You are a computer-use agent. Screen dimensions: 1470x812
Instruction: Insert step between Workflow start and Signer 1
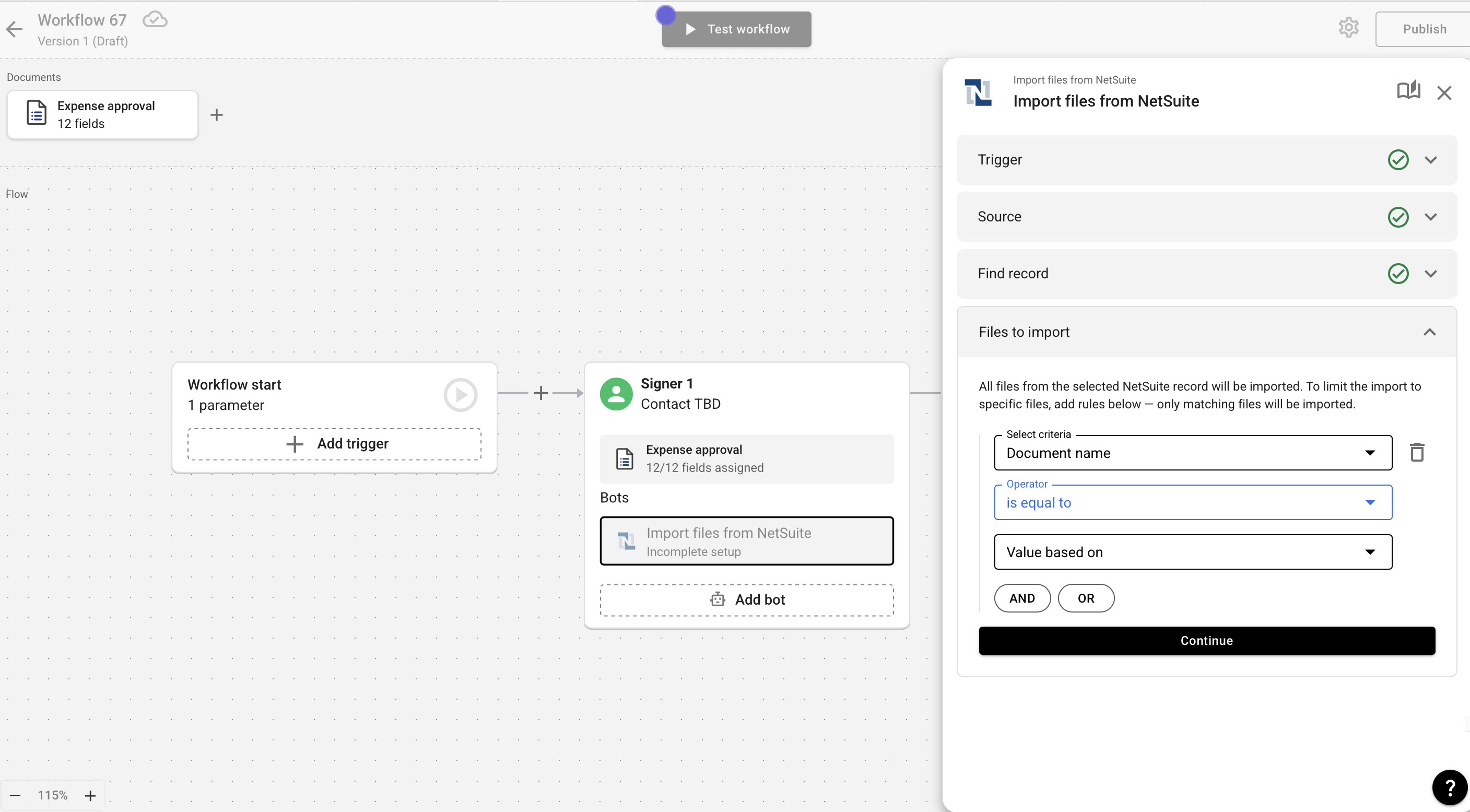541,393
